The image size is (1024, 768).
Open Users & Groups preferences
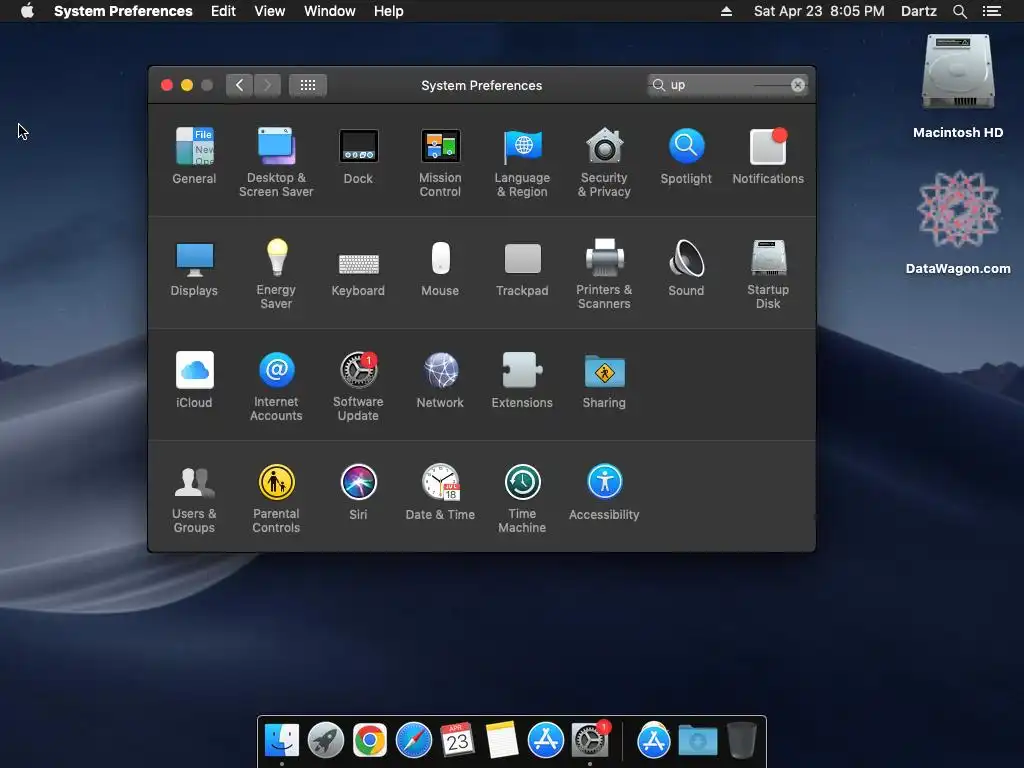[194, 498]
